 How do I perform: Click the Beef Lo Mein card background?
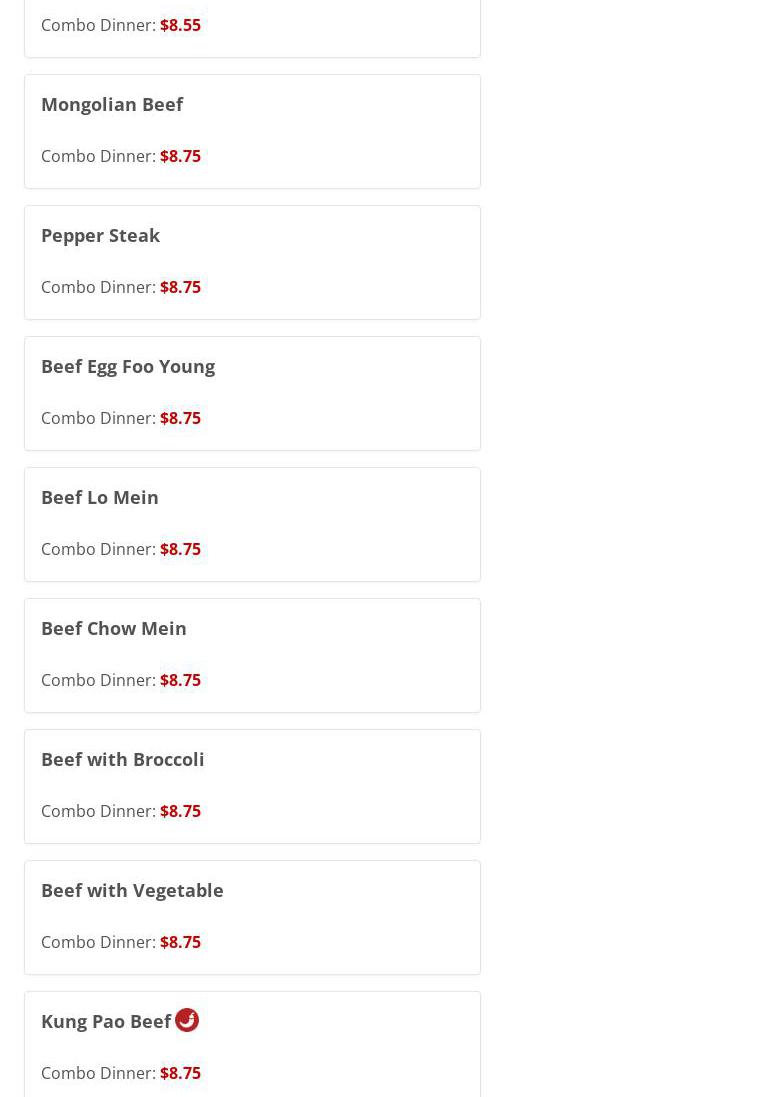pos(350,525)
